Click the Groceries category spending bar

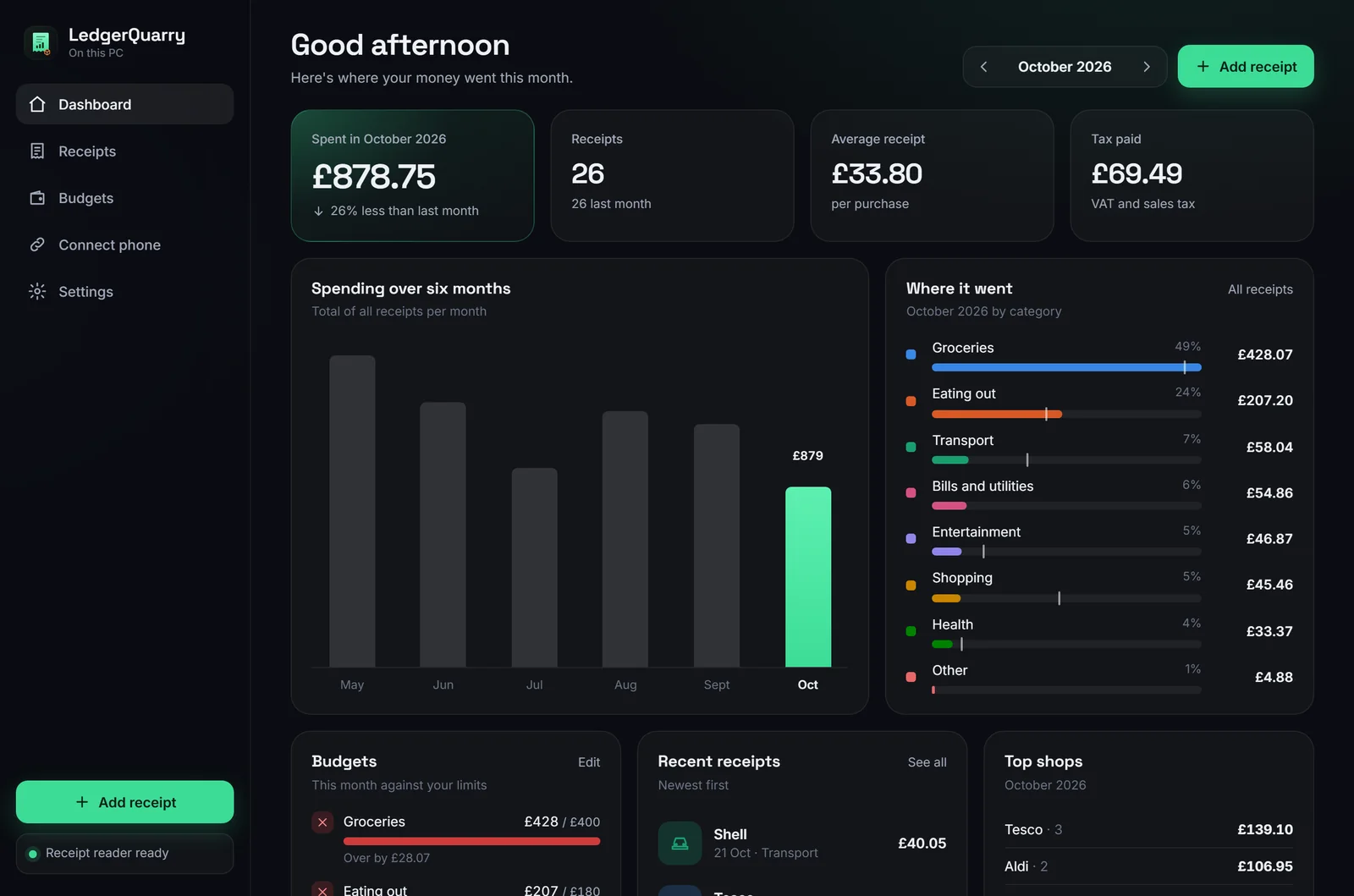point(1066,367)
